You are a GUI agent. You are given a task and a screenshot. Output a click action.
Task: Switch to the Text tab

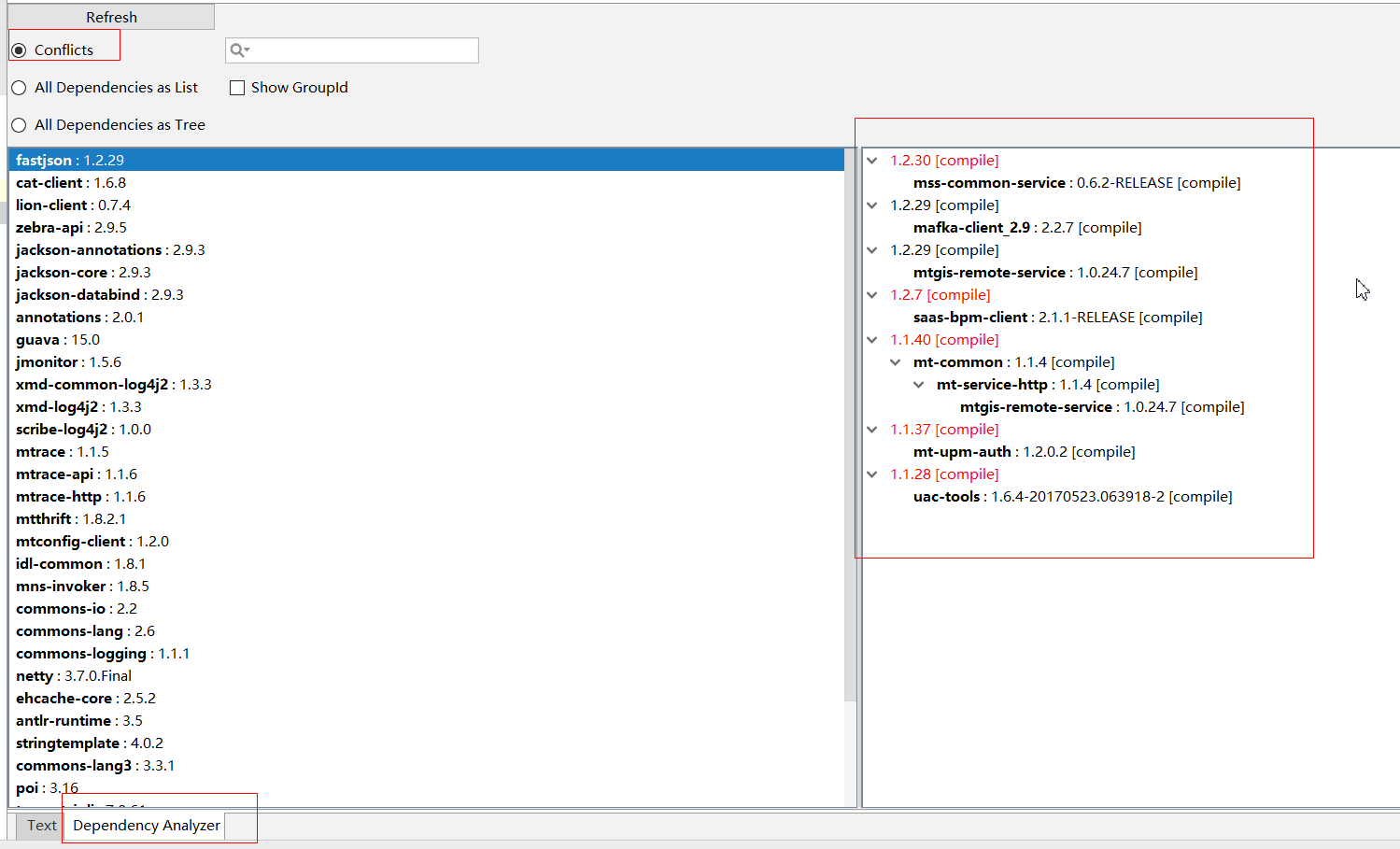coord(41,826)
